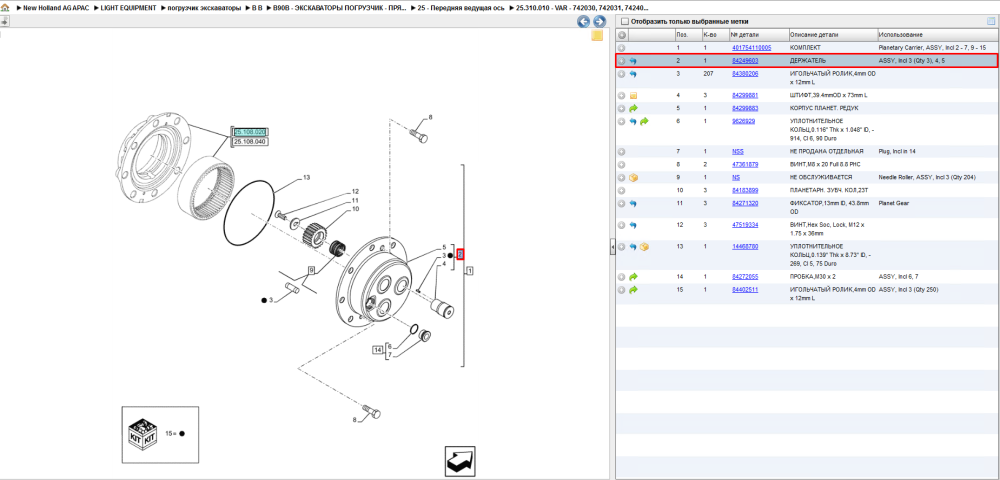Click the blue arrow icon on row 47519334
The width and height of the screenshot is (1000, 480).
633,225
